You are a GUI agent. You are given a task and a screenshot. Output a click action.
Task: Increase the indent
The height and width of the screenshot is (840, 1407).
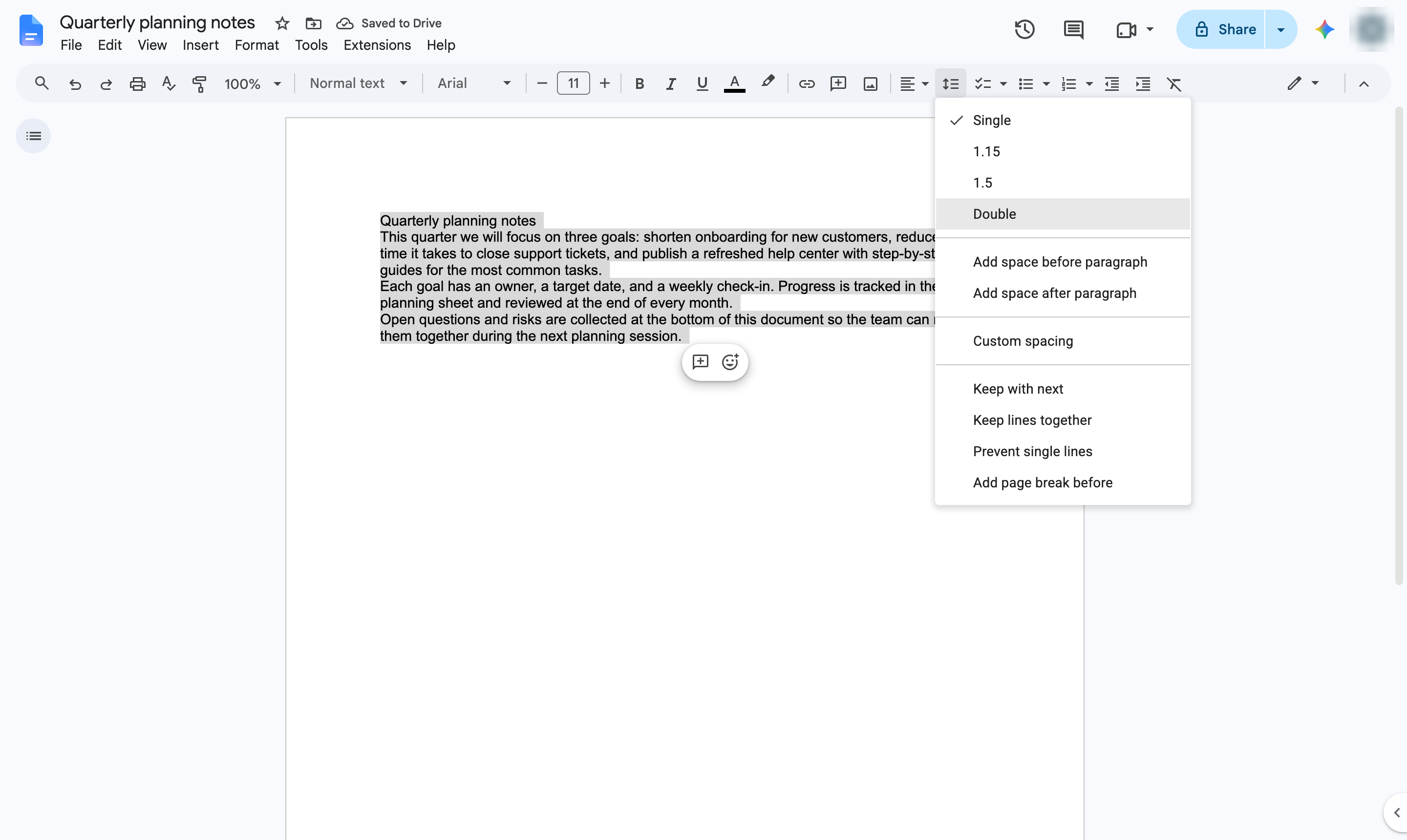[1143, 84]
